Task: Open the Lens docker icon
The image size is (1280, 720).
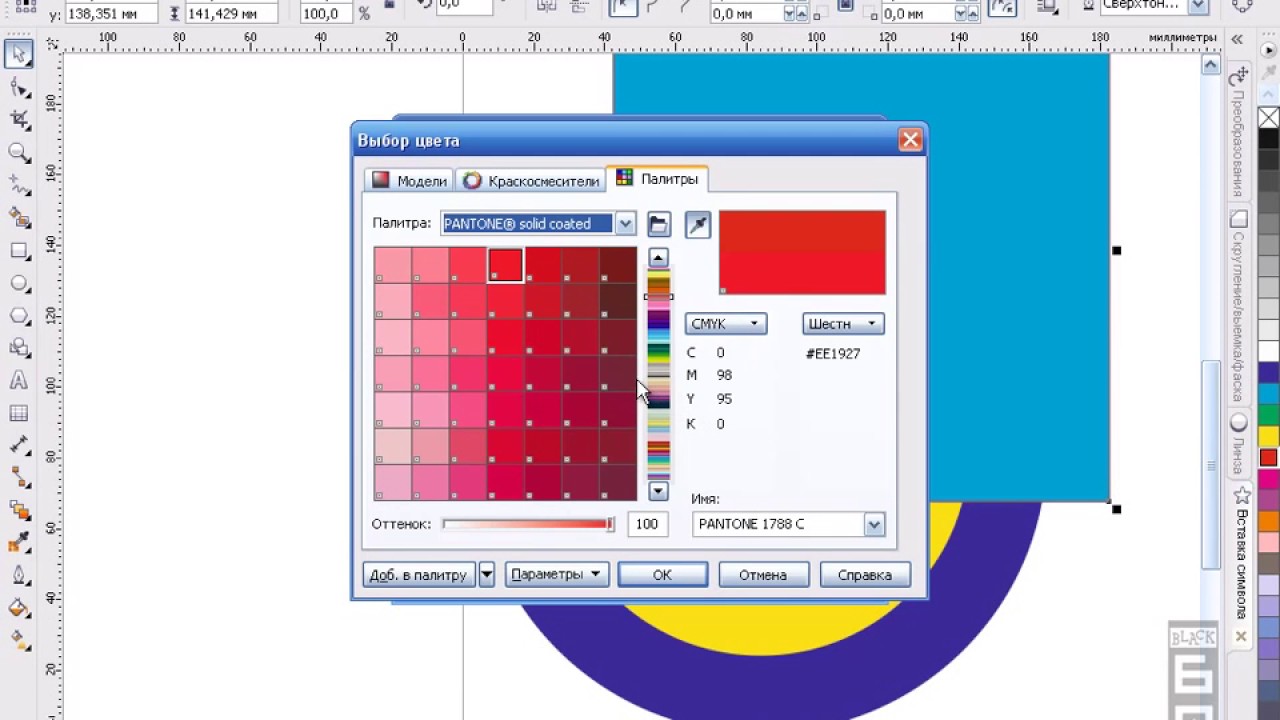Action: (1240, 422)
